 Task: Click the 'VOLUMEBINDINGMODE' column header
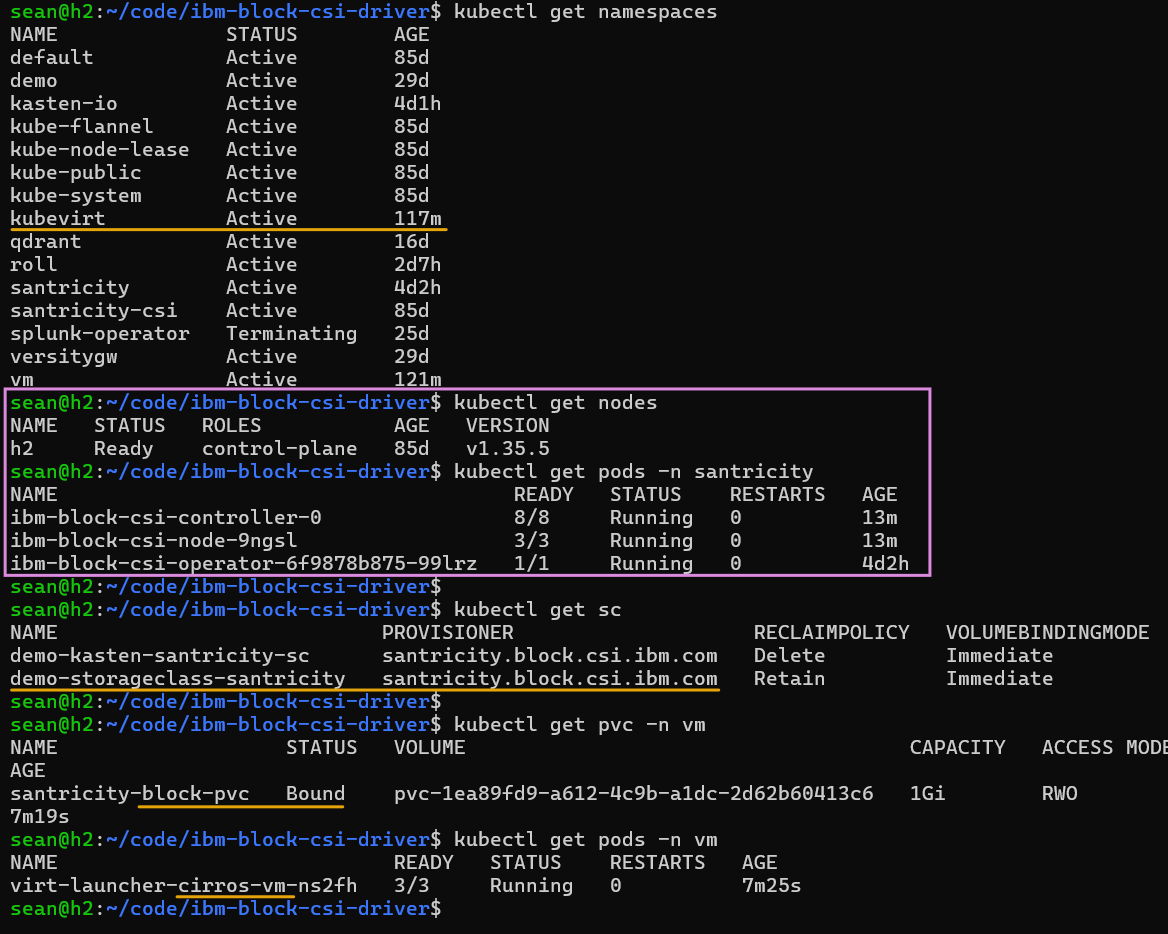(x=1047, y=633)
